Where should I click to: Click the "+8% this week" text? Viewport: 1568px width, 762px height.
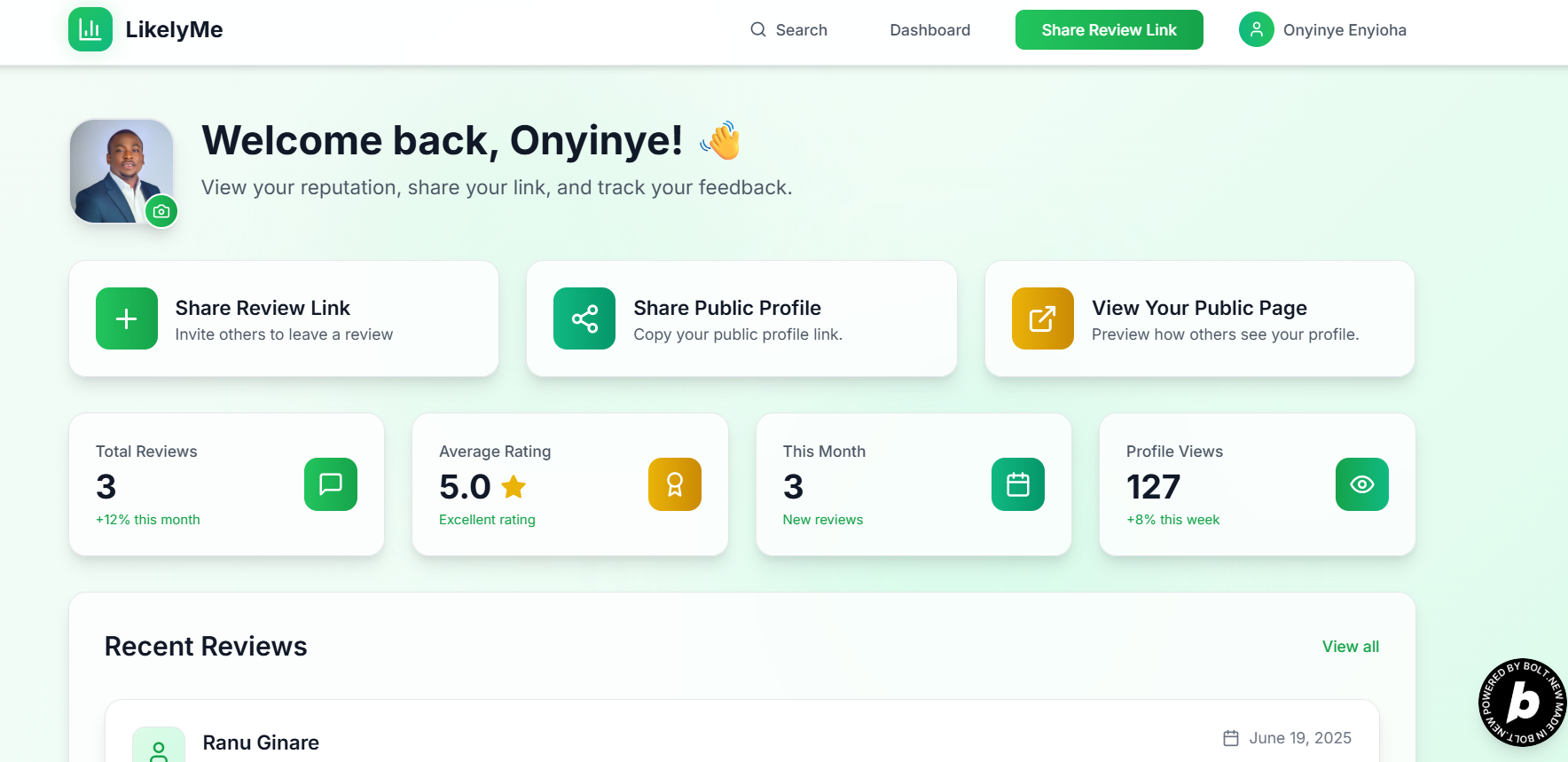pyautogui.click(x=1172, y=520)
